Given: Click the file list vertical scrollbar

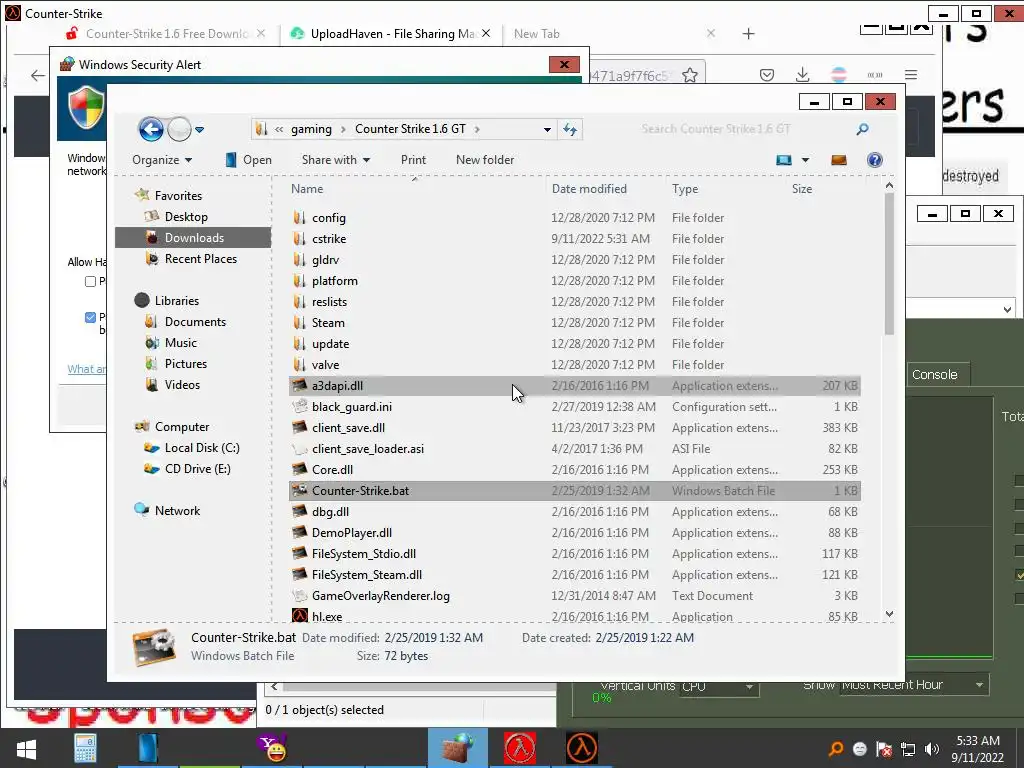Looking at the screenshot, I should pyautogui.click(x=889, y=264).
